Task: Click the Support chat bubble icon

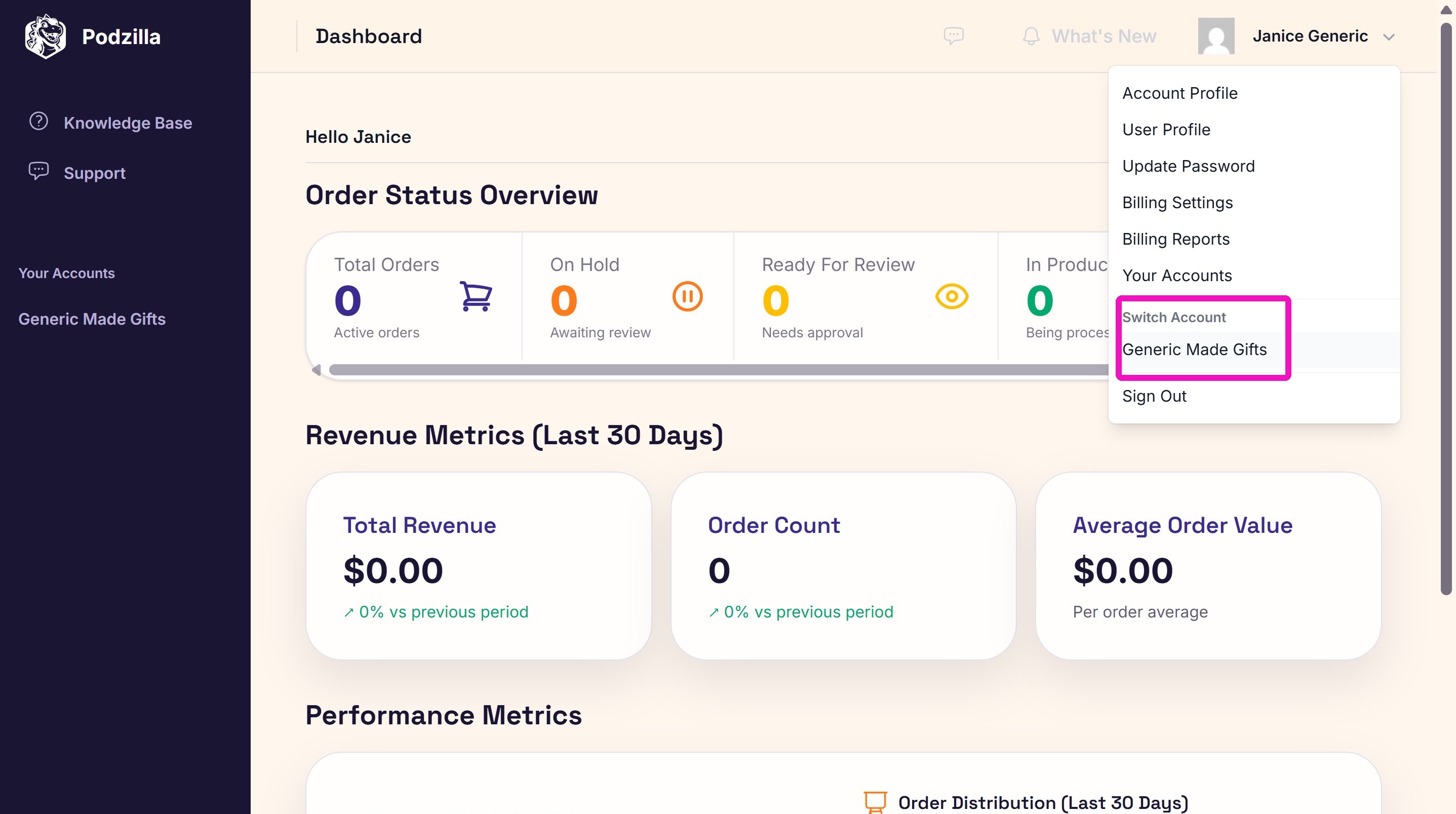Action: pyautogui.click(x=38, y=171)
